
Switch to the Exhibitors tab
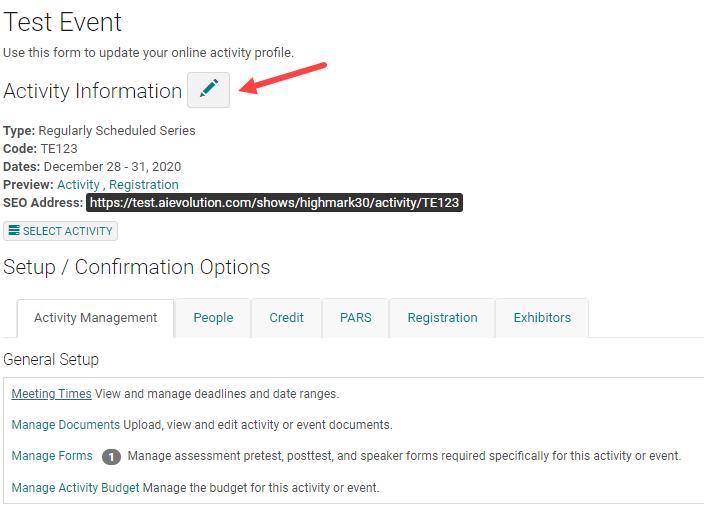tap(542, 318)
